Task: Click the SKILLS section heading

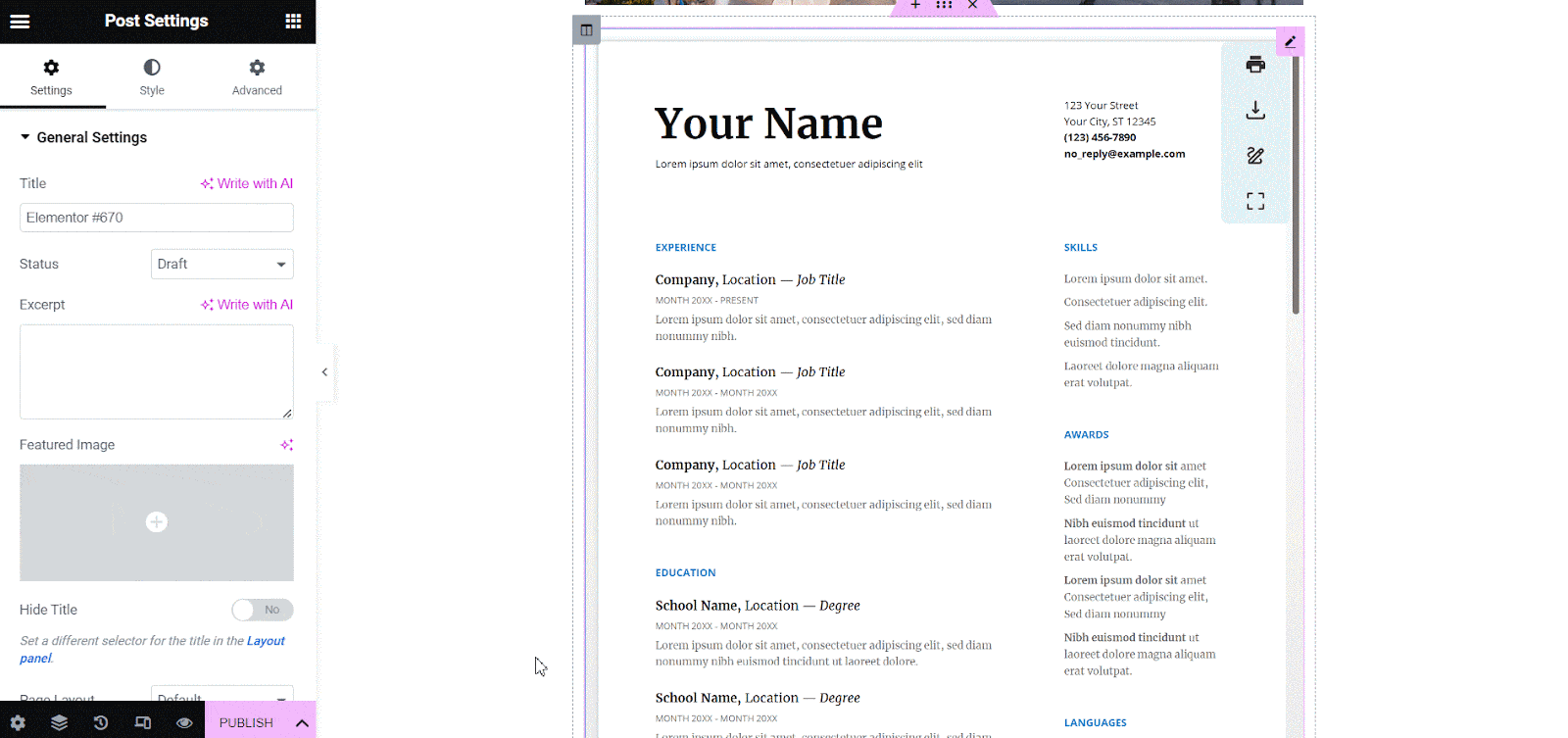Action: [x=1081, y=248]
